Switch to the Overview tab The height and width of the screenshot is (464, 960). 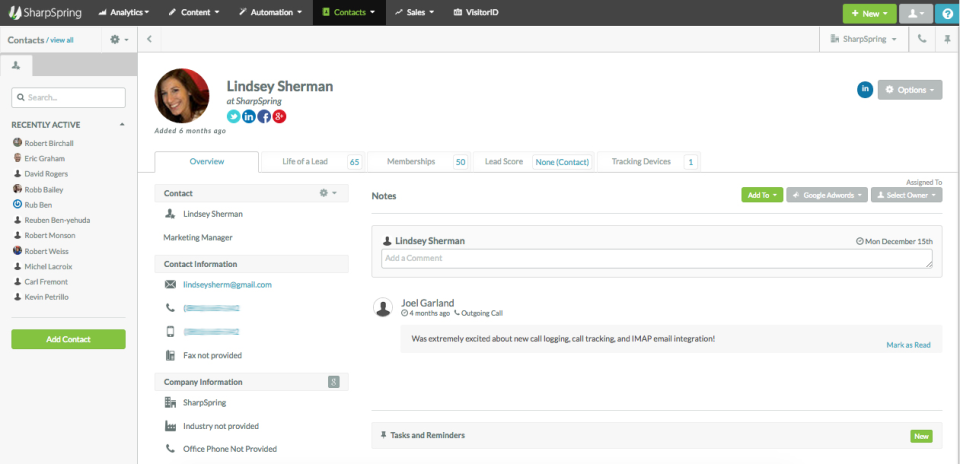tap(206, 162)
